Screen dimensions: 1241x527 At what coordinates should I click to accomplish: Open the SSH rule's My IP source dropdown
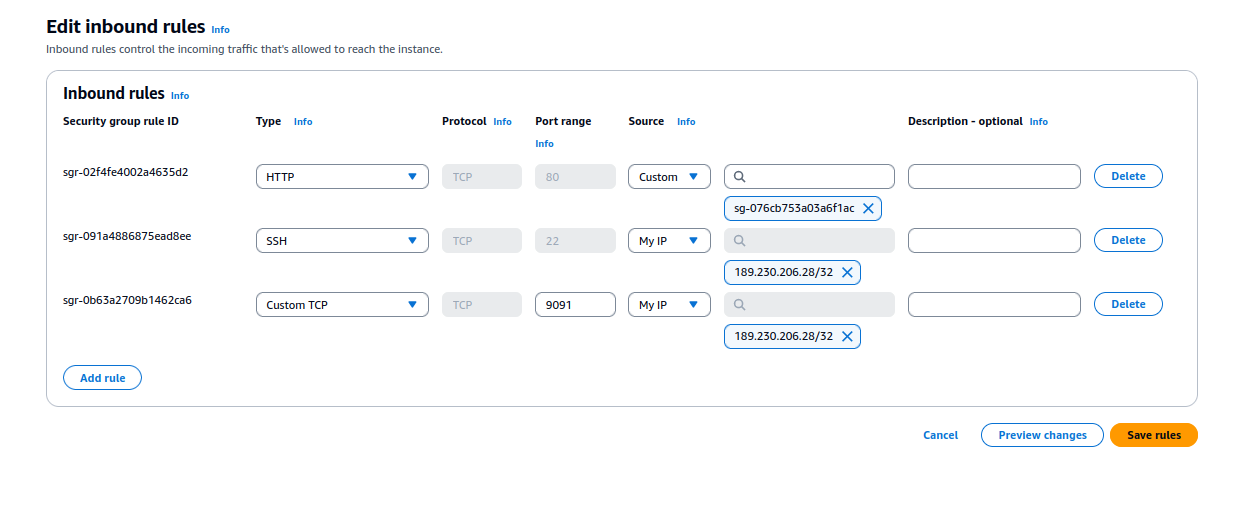click(x=669, y=241)
